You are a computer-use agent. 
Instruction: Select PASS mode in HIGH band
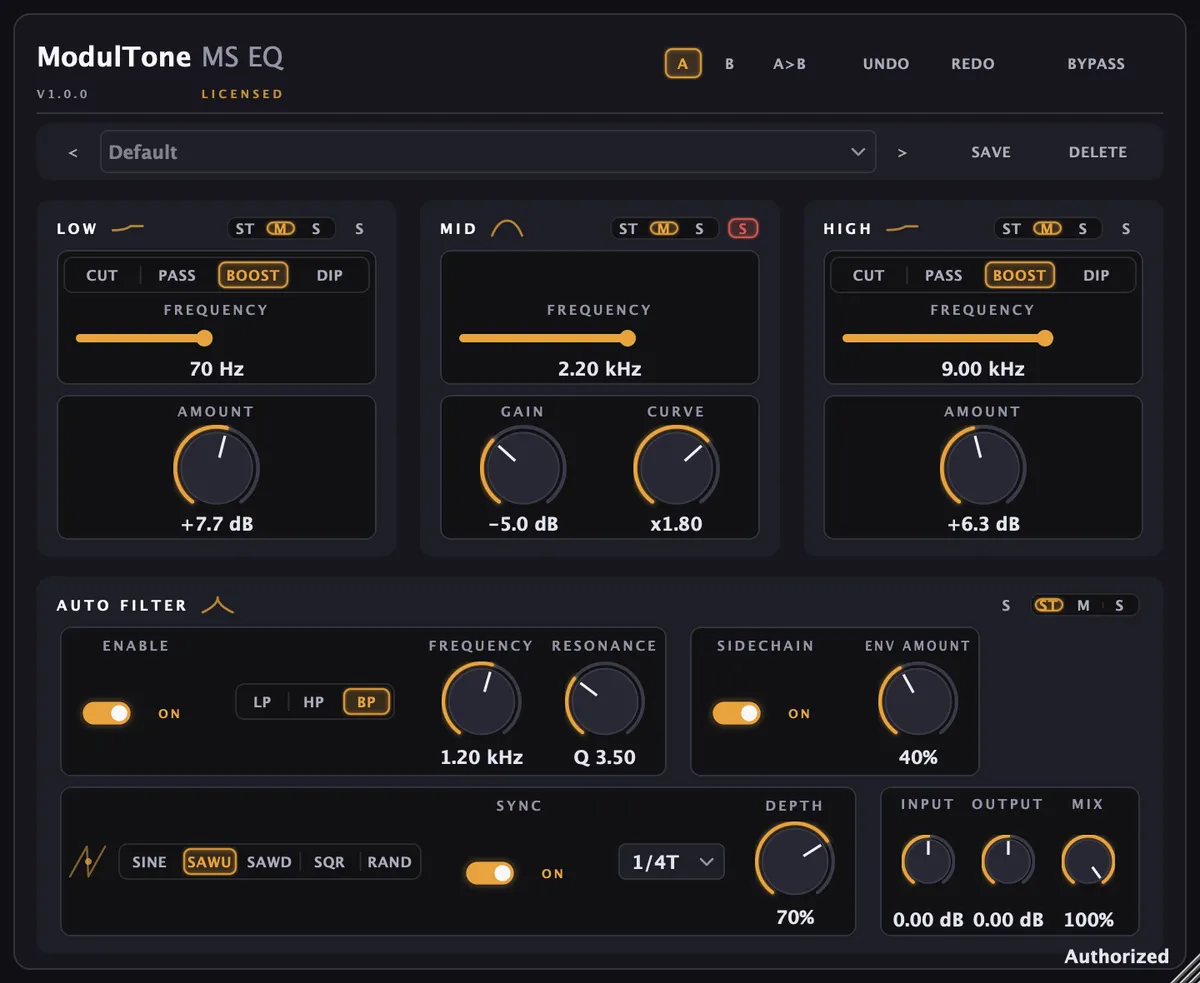pos(943,275)
